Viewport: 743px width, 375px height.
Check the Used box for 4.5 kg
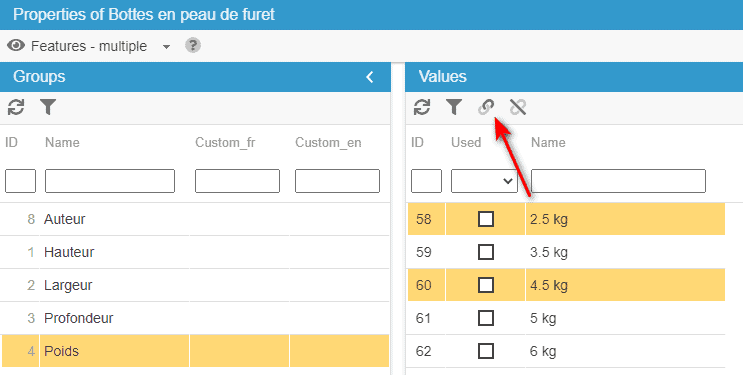(486, 285)
